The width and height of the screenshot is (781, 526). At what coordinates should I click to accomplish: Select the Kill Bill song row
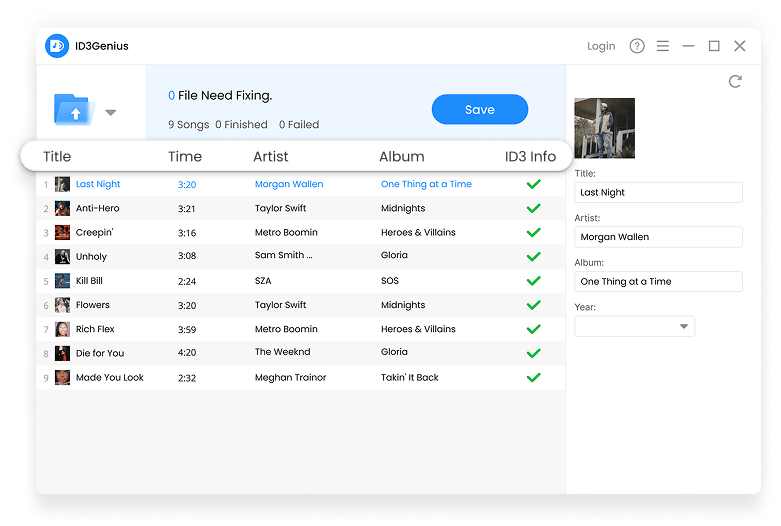point(301,281)
